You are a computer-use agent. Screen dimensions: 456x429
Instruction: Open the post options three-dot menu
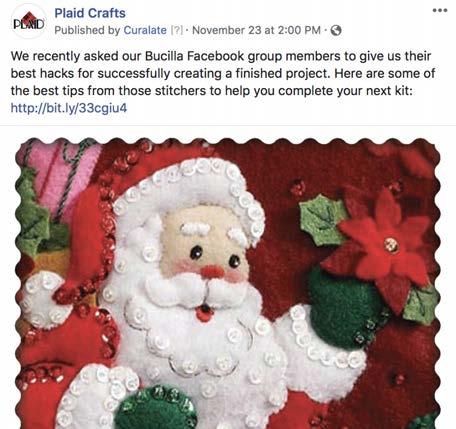440,10
